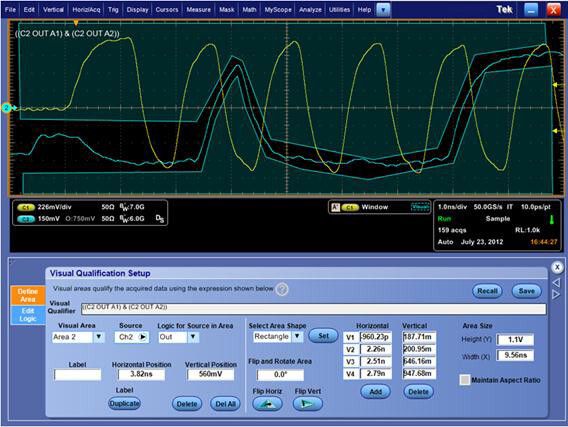Click the C1 channel badge in readout
Viewport: 568px width, 427px height.
click(x=25, y=207)
